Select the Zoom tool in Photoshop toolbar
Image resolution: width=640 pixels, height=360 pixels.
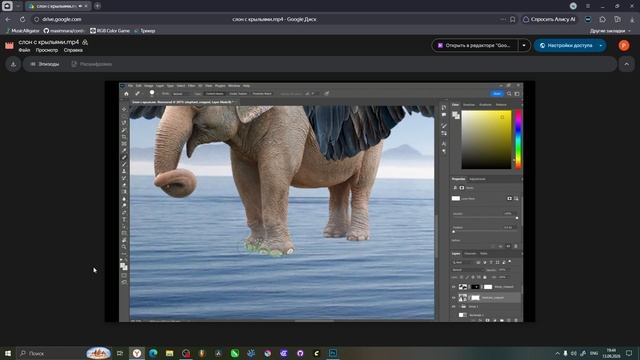coord(124,247)
